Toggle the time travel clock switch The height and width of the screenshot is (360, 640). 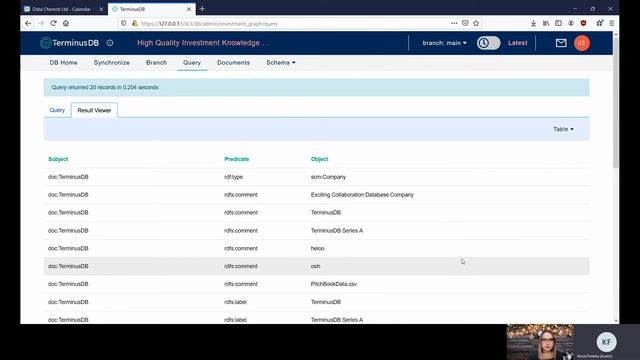tap(488, 43)
